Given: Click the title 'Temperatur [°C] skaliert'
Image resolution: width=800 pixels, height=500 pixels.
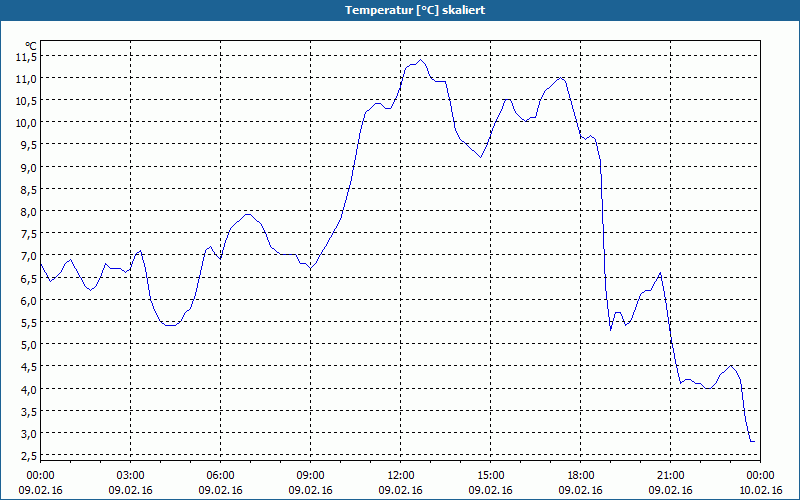Looking at the screenshot, I should [415, 10].
